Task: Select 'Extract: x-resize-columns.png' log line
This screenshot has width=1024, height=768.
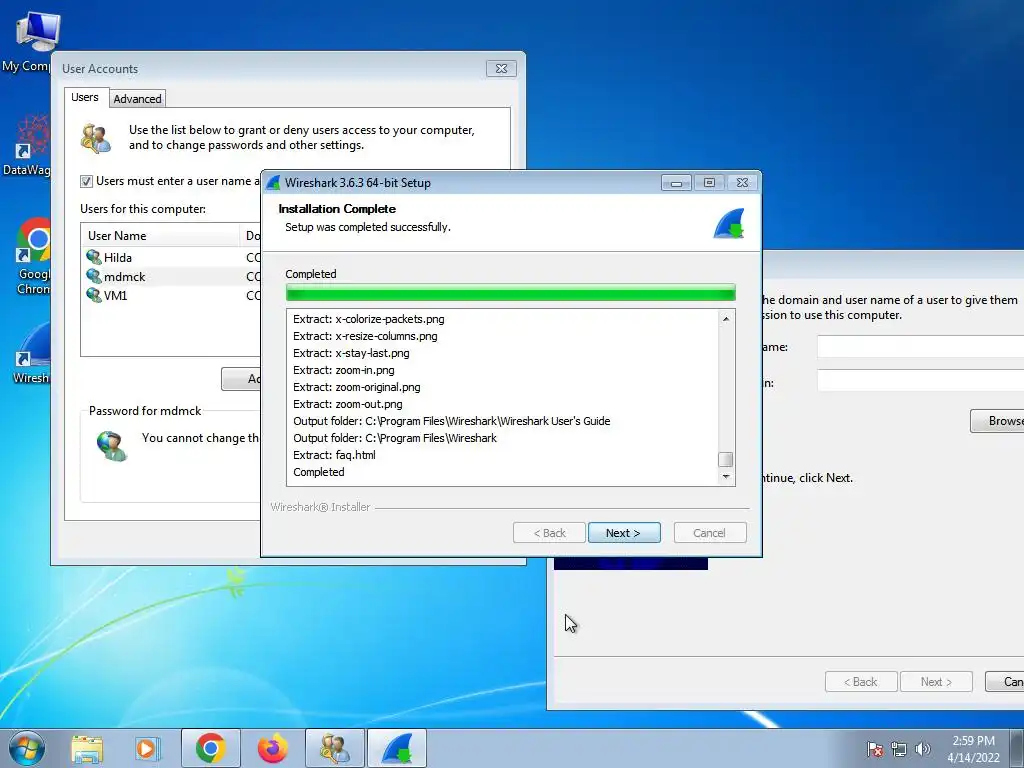Action: pos(365,336)
